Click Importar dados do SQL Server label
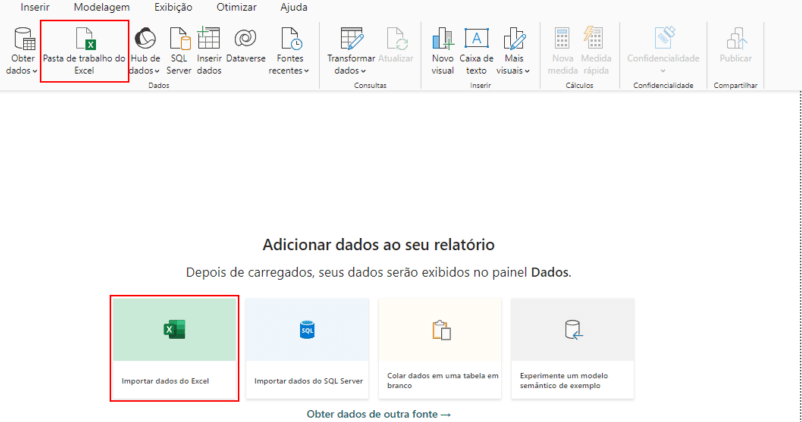Viewport: 802px width, 422px height. tap(308, 381)
